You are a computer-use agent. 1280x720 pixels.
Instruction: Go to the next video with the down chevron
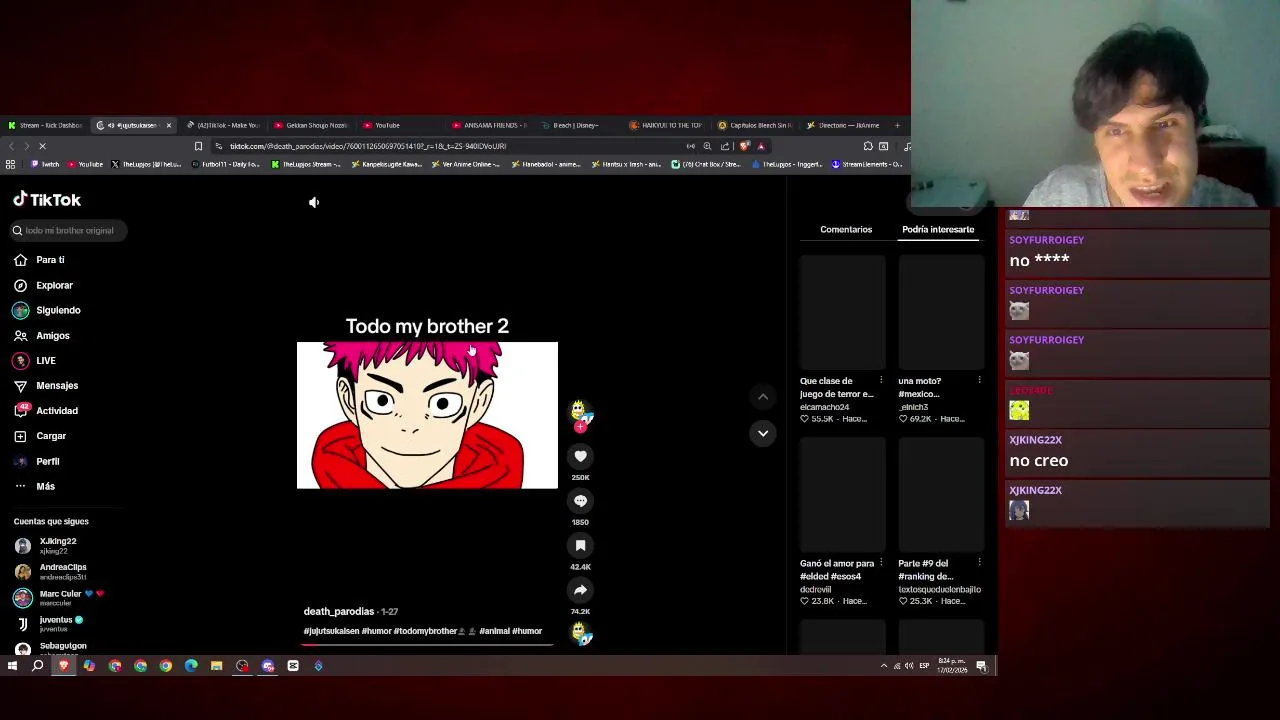(763, 433)
